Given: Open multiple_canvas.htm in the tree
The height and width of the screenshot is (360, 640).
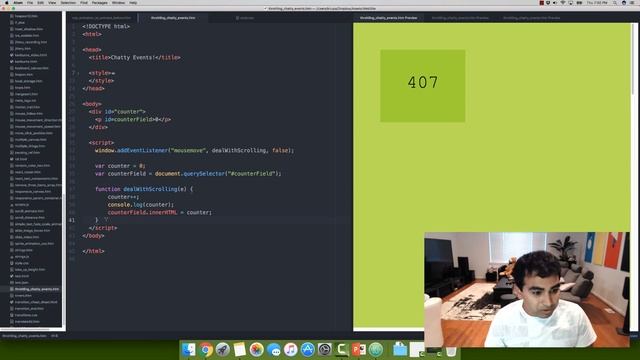Looking at the screenshot, I should [x=31, y=140].
